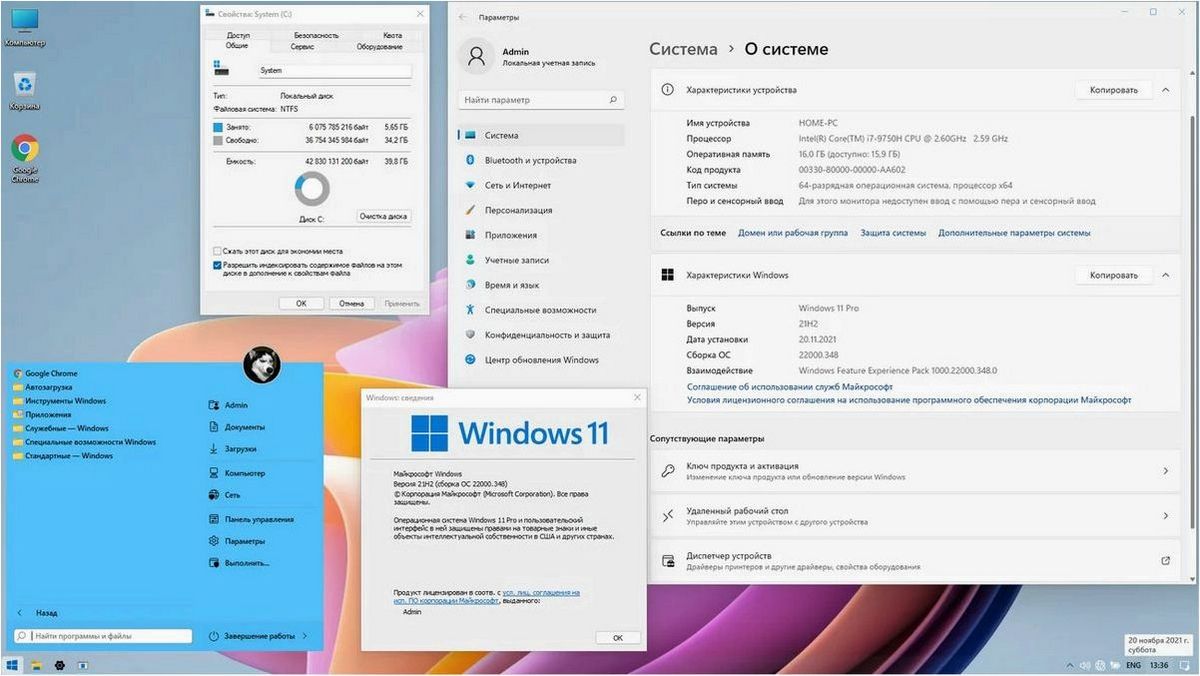Open Сеть from the Start menu
This screenshot has width=1200, height=676.
pos(225,495)
